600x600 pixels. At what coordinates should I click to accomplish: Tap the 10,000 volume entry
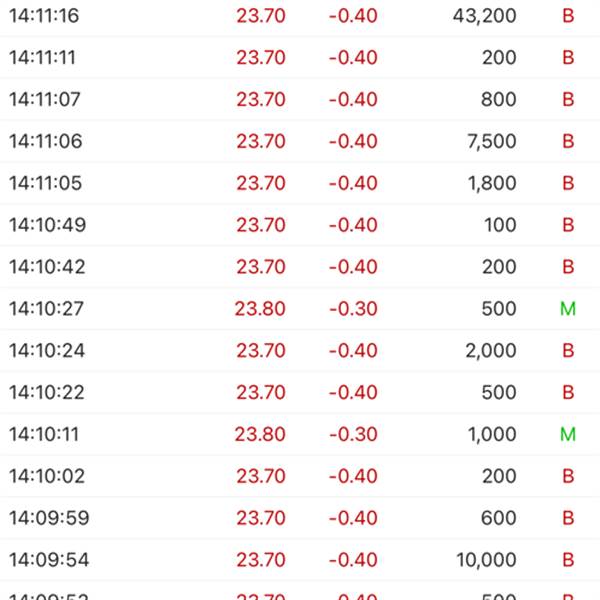coord(486,560)
